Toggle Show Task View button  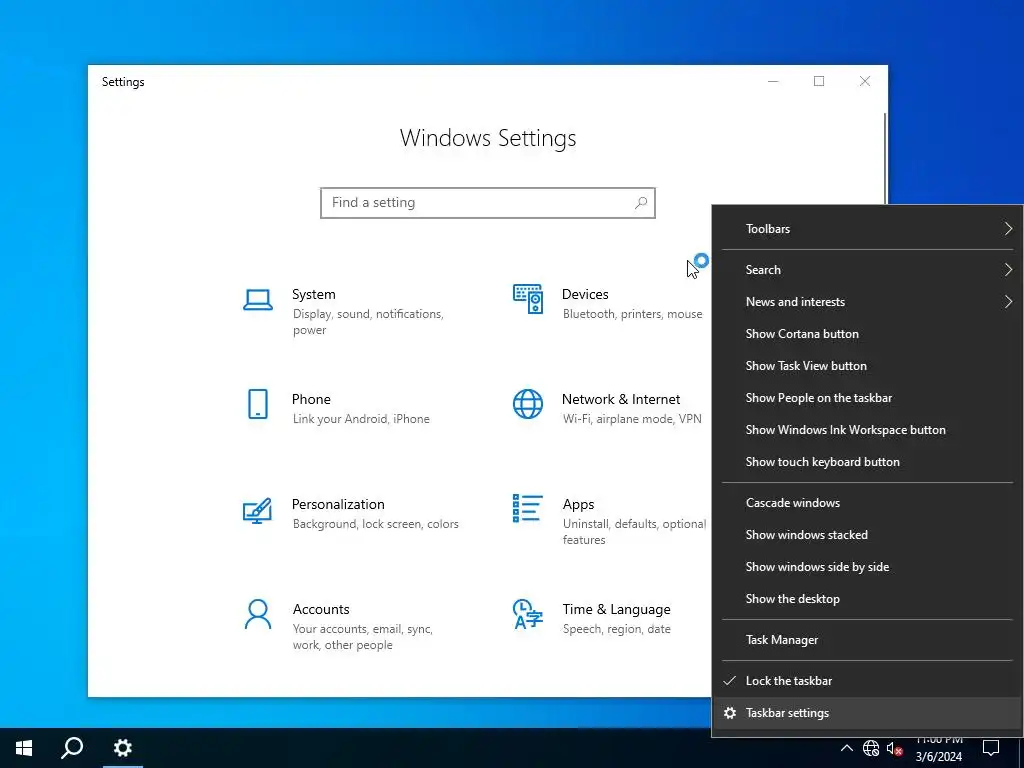(x=867, y=366)
